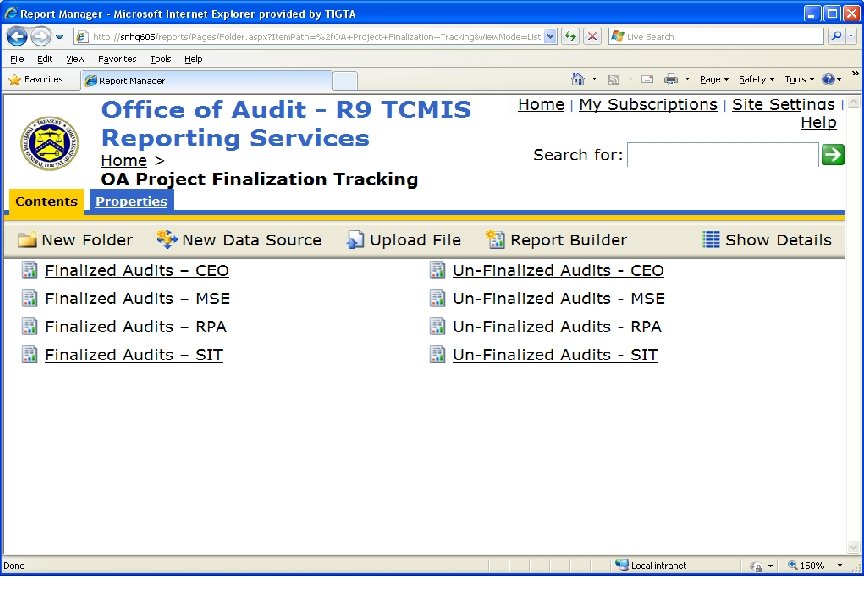The height and width of the screenshot is (598, 864).
Task: Open Un-Finalized Audits - MSE report
Action: pos(559,299)
